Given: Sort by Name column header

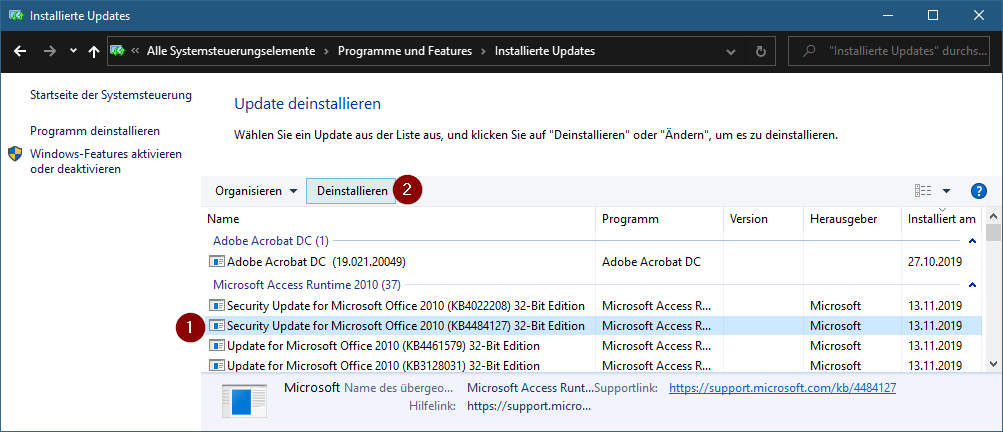Looking at the screenshot, I should click(x=399, y=219).
